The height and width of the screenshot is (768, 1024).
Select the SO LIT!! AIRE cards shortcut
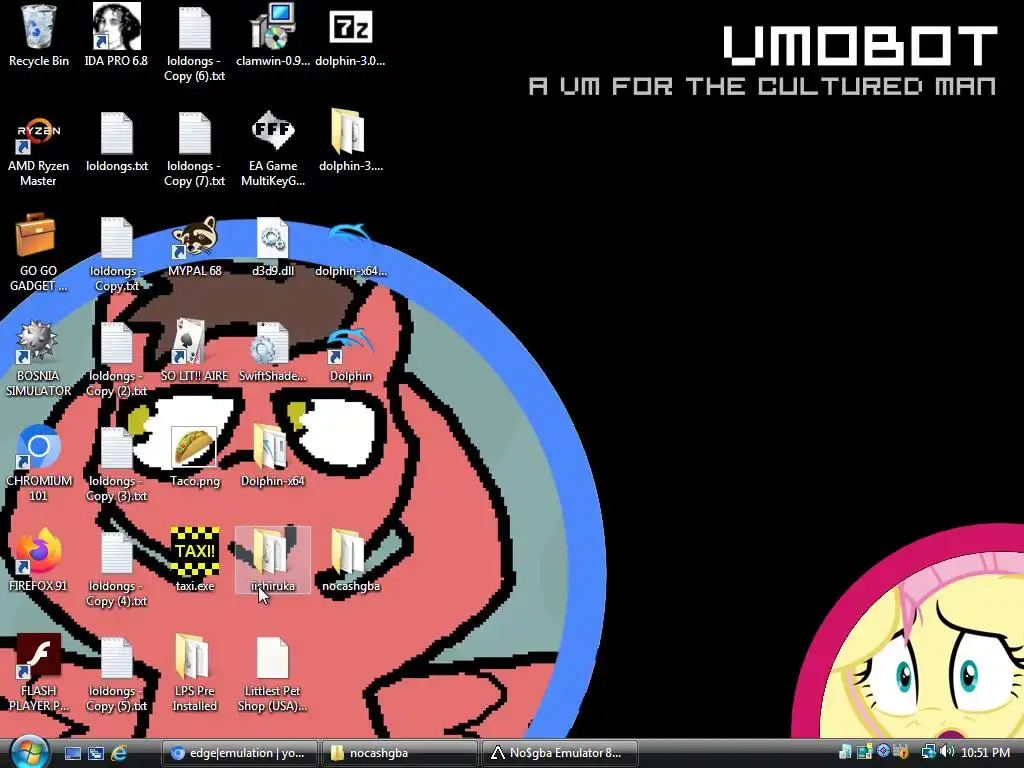tap(195, 352)
